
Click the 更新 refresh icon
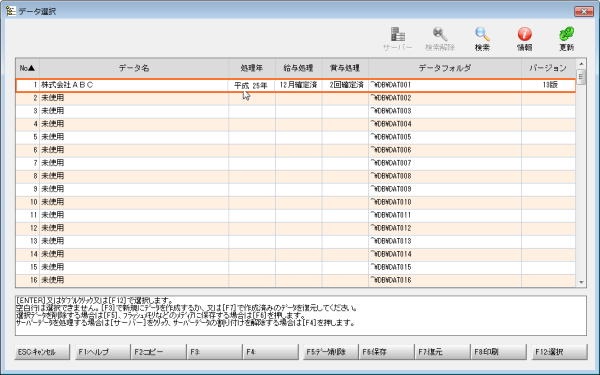pyautogui.click(x=566, y=39)
